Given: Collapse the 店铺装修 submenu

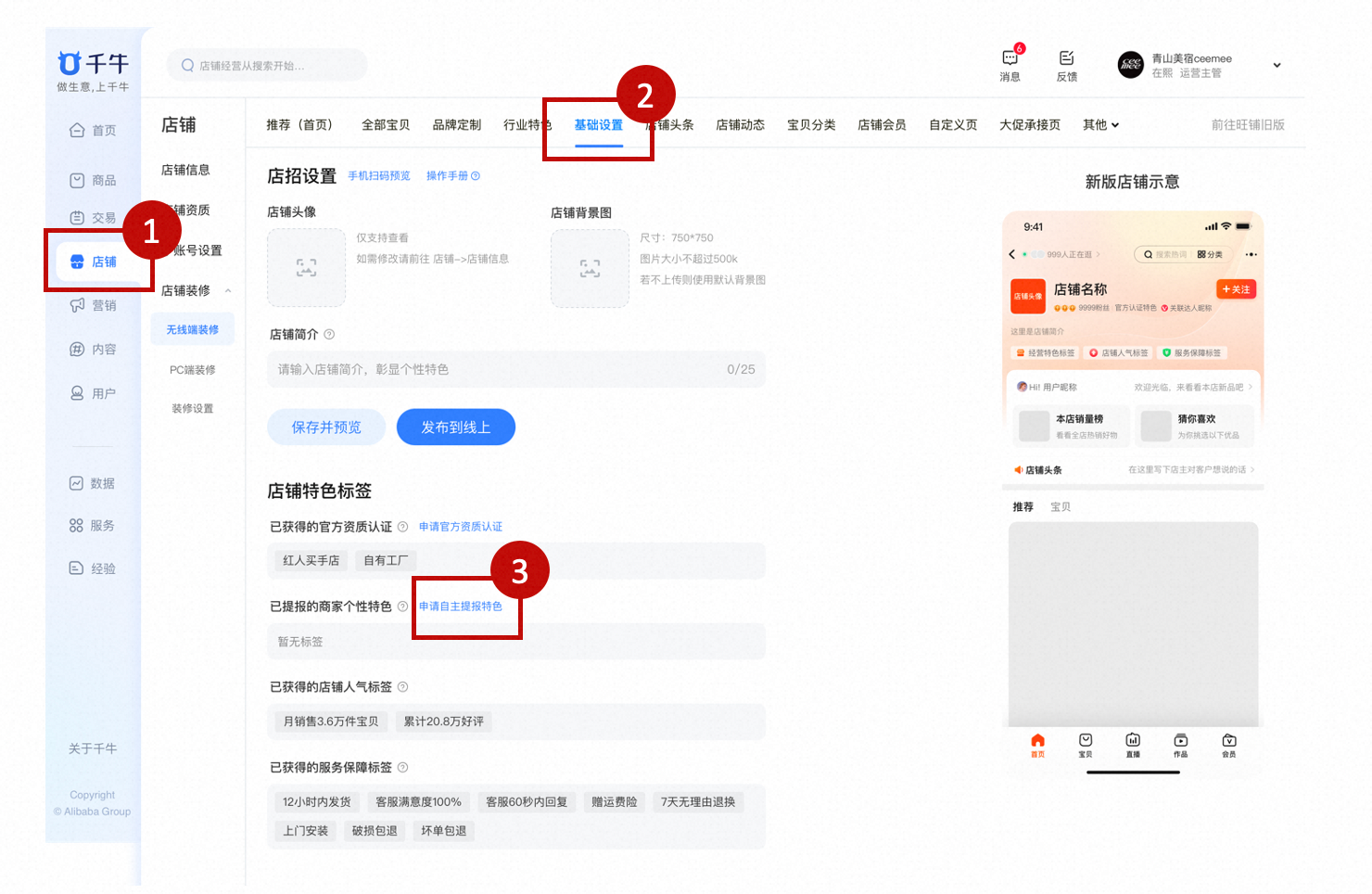Looking at the screenshot, I should coord(228,291).
